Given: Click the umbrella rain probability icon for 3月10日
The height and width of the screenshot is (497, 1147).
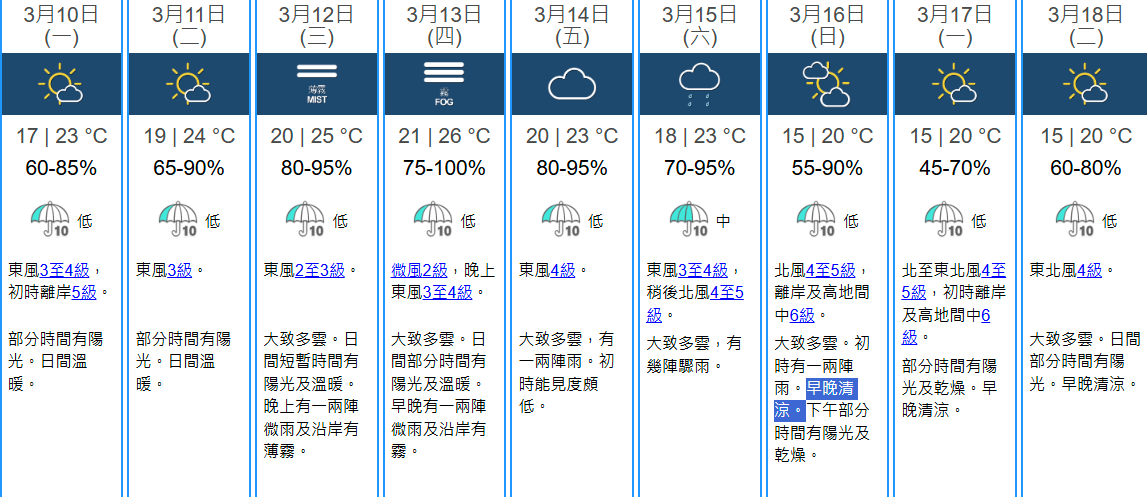Looking at the screenshot, I should coord(49,217).
